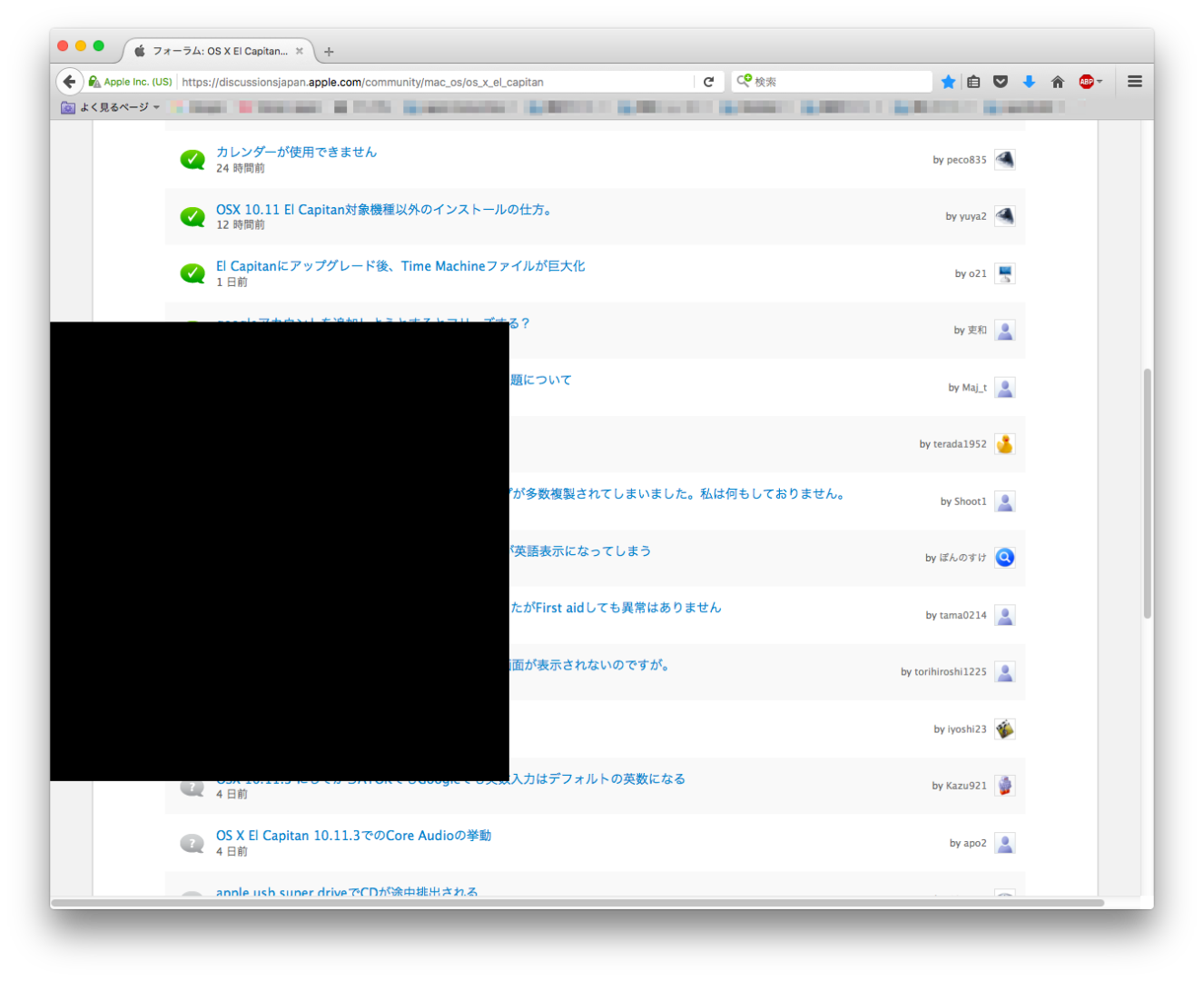Open username link apo2
The image size is (1204, 981).
pyautogui.click(x=975, y=843)
